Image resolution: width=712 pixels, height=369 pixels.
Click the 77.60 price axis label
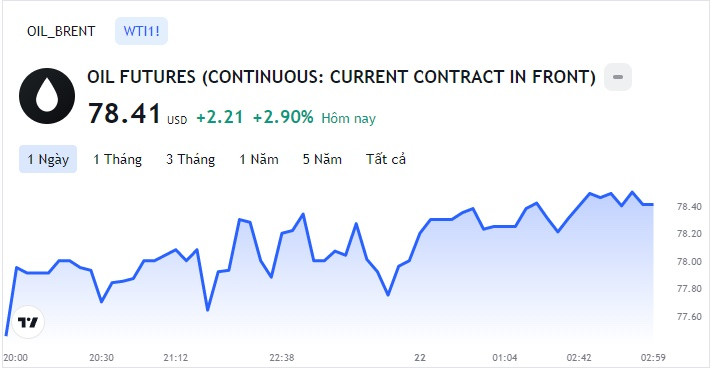[x=688, y=316]
